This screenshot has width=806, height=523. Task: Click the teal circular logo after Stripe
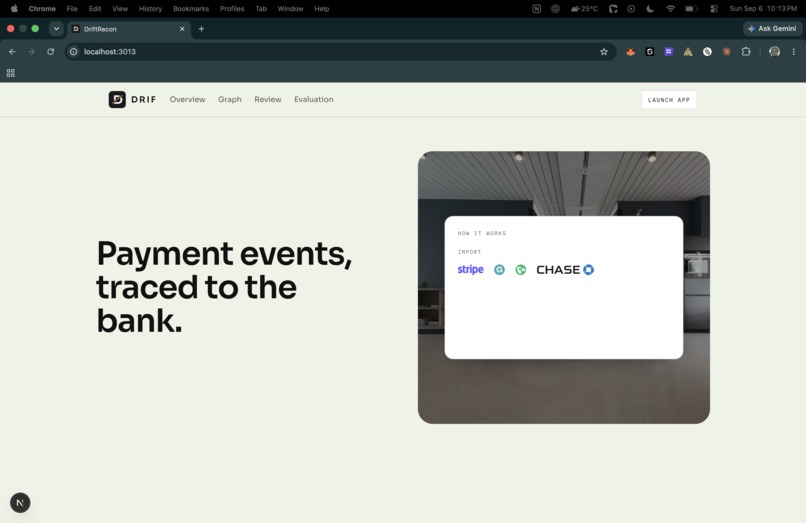click(499, 269)
